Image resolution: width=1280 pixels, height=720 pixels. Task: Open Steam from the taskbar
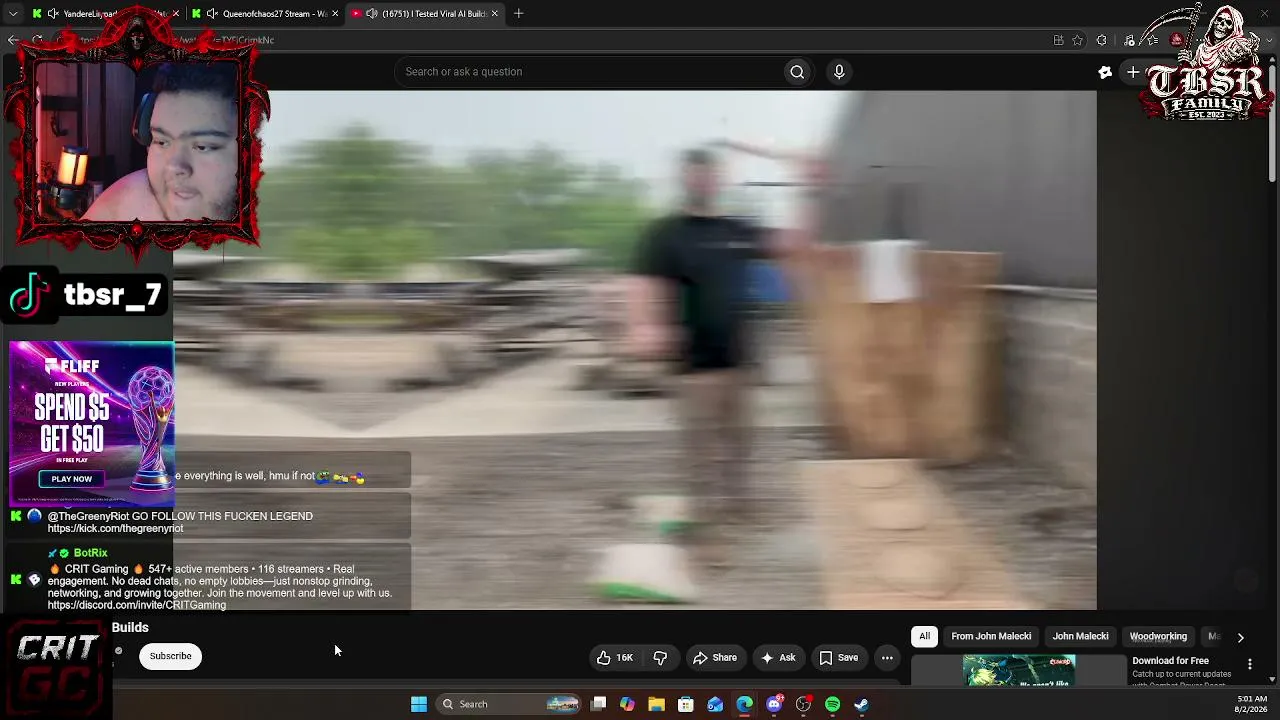861,704
